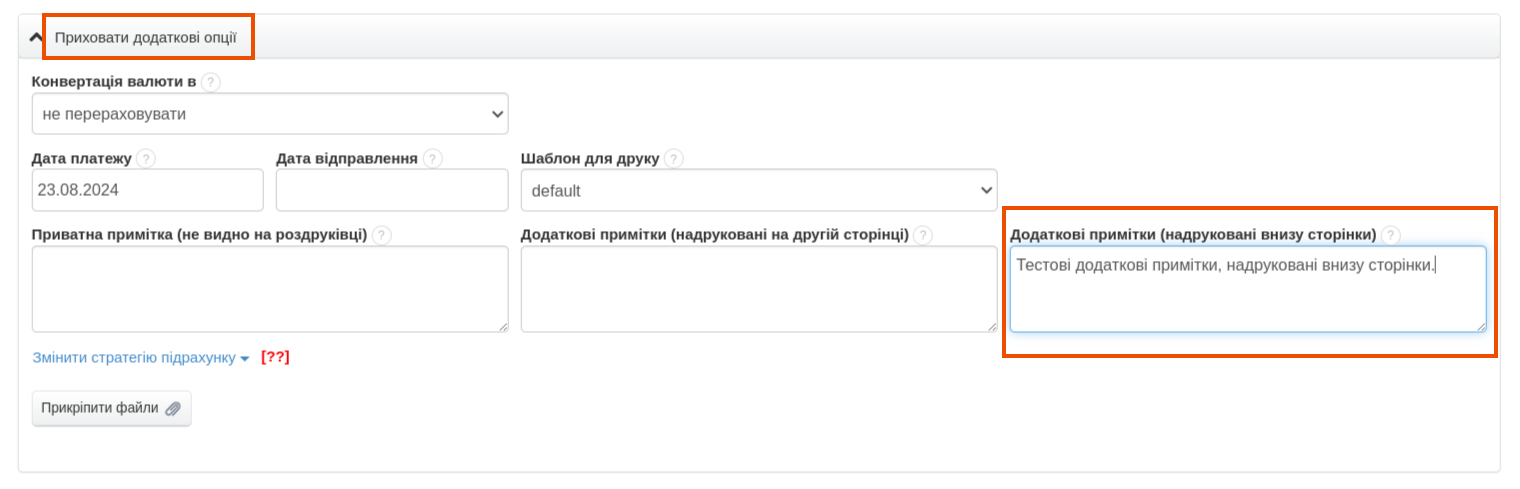Focus the 'Дата платежу' date field
Screen dimensions: 1520x489
click(148, 190)
